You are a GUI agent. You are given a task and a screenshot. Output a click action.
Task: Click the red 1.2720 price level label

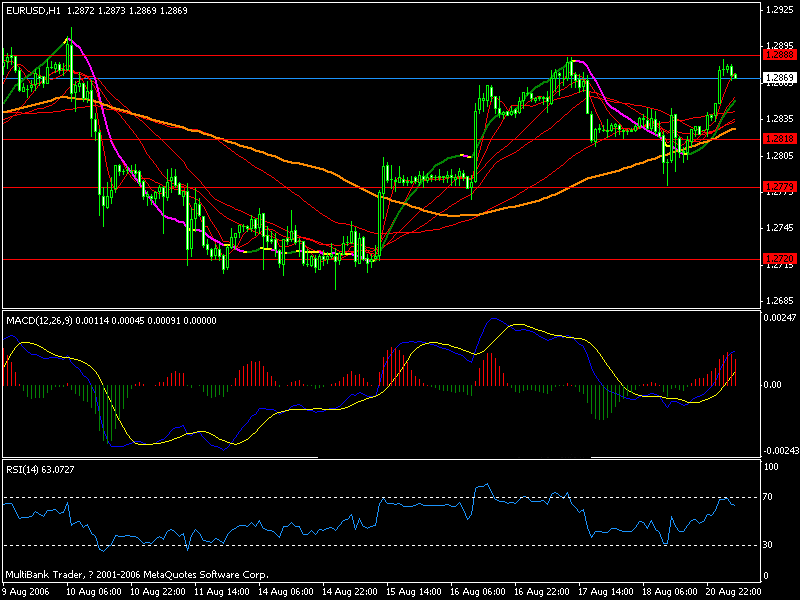click(779, 259)
